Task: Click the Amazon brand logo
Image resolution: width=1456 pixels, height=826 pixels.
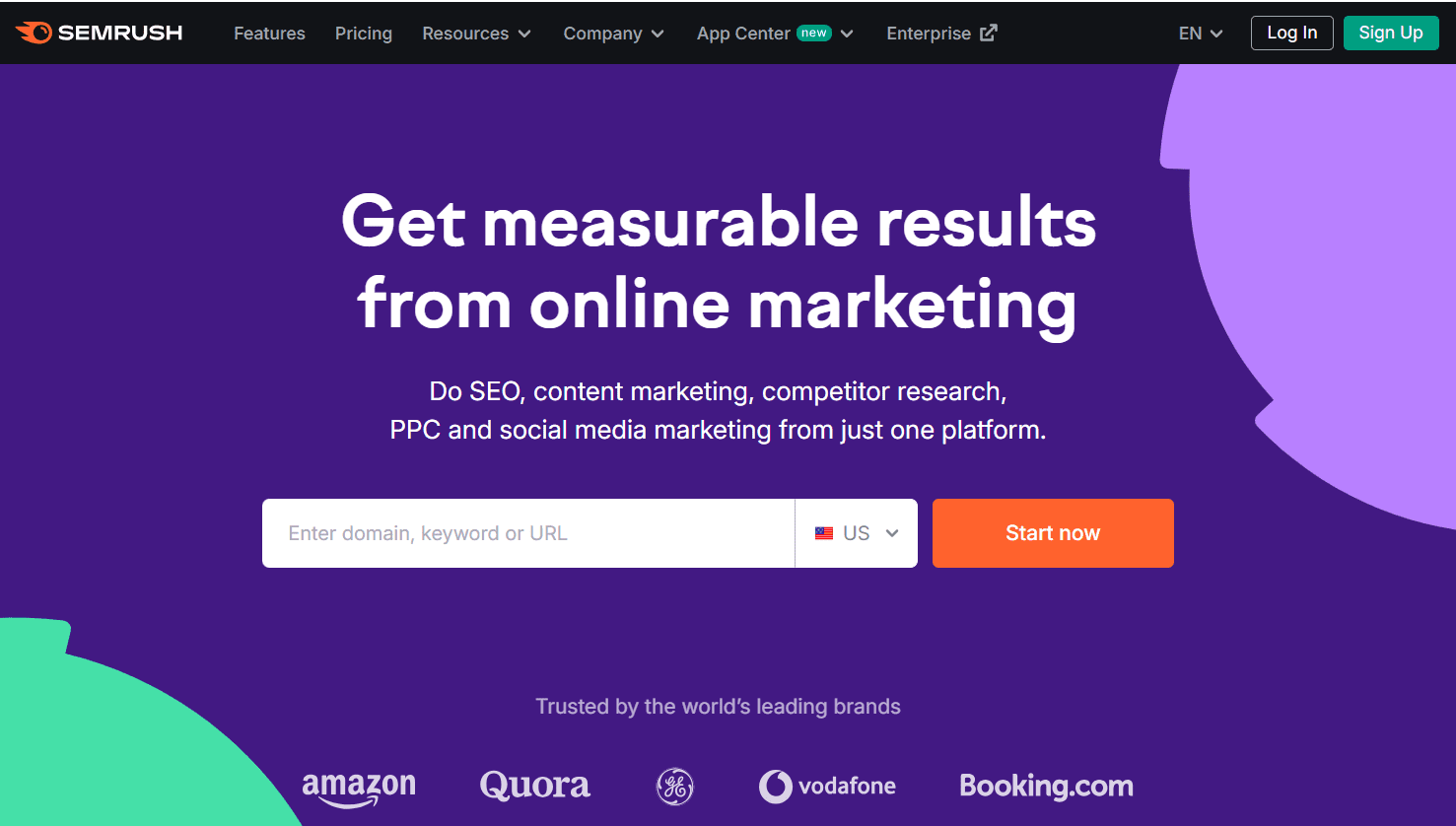Action: [359, 786]
